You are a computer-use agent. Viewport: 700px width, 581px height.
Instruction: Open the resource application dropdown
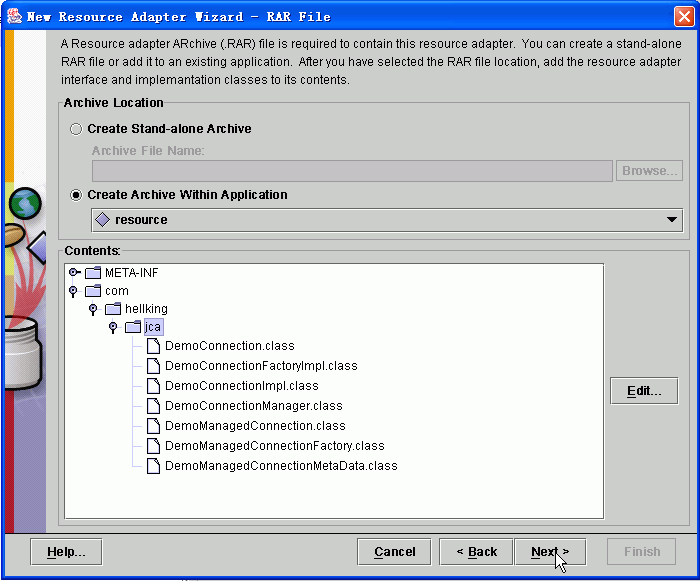click(x=387, y=220)
